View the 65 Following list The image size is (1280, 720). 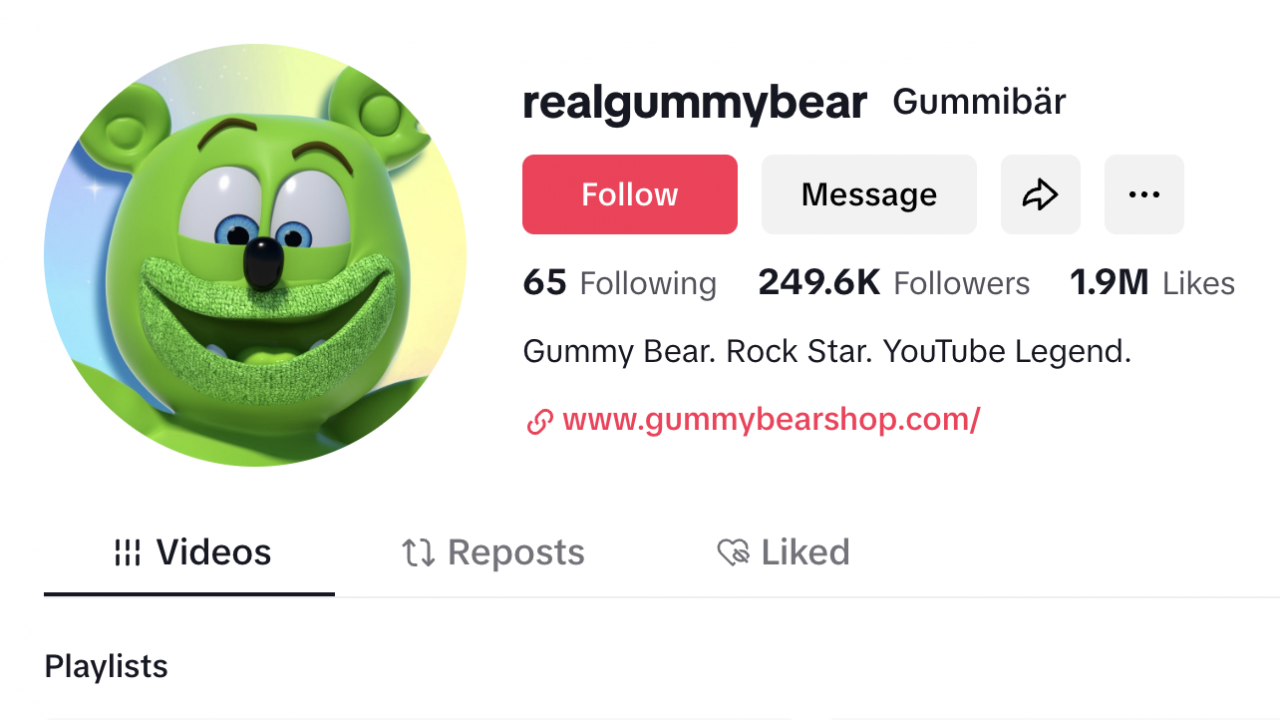click(620, 283)
